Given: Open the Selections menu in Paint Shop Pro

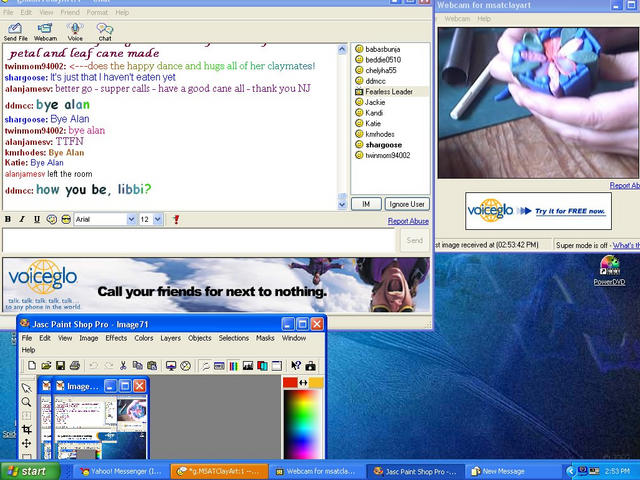Looking at the screenshot, I should (233, 338).
